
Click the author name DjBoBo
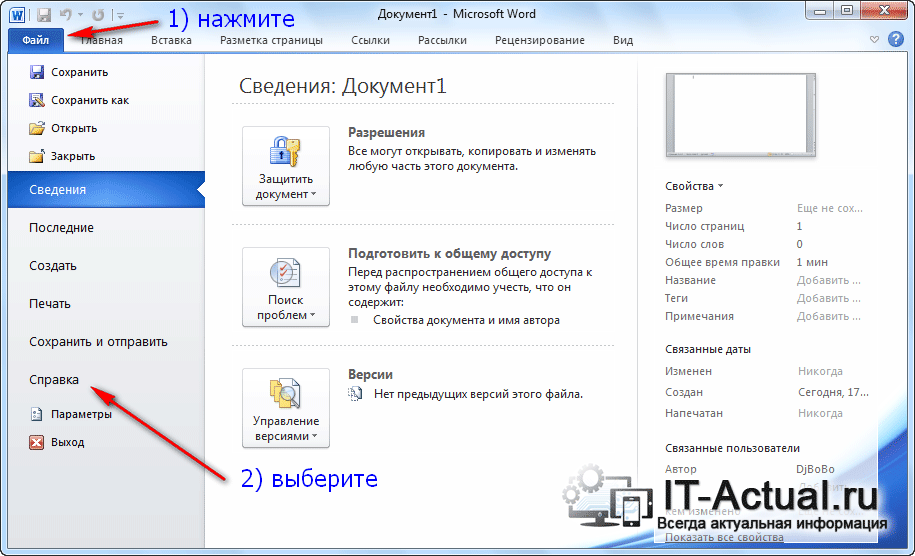tap(815, 469)
